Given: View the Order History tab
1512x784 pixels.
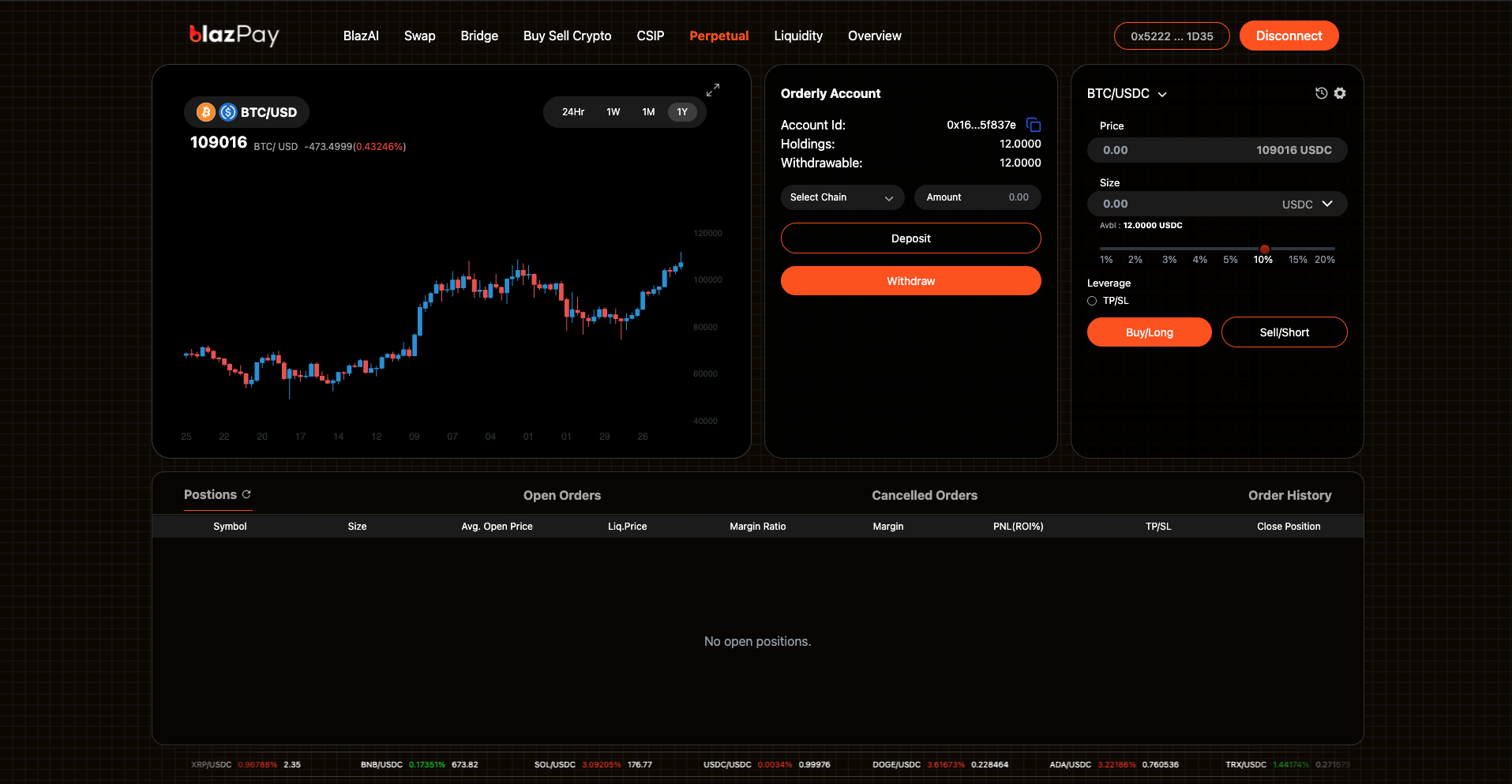Looking at the screenshot, I should coord(1290,495).
